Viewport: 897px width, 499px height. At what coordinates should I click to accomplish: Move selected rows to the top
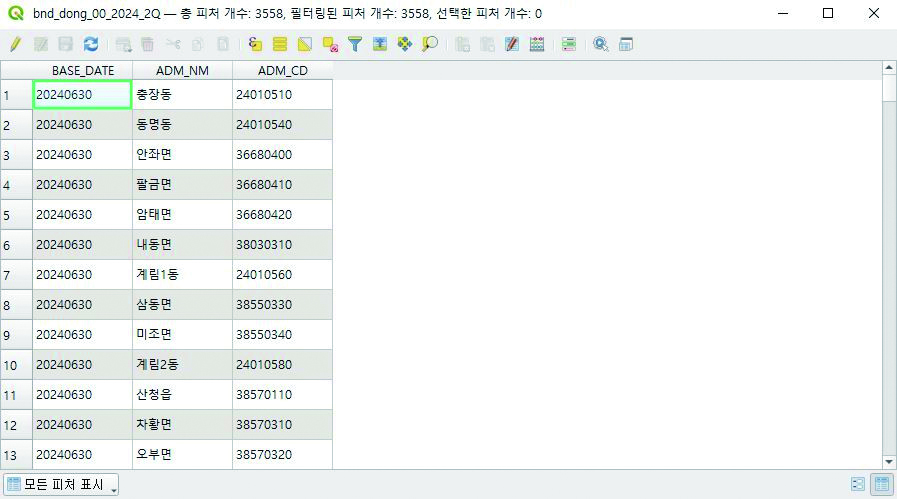tap(380, 44)
